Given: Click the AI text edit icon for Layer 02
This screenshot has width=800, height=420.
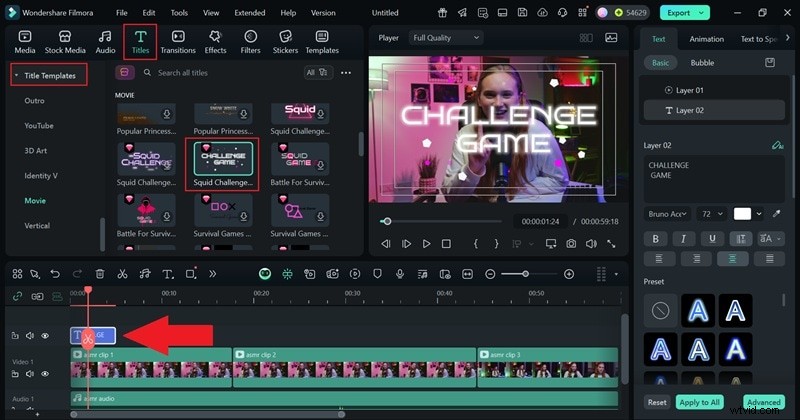Looking at the screenshot, I should coord(777,145).
